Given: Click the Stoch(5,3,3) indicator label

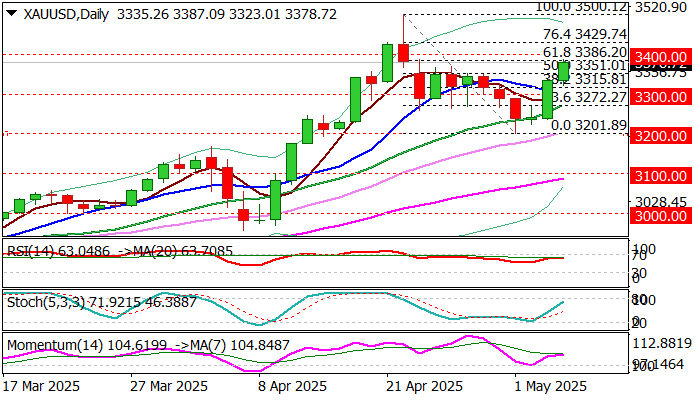Looking at the screenshot, I should tap(46, 302).
